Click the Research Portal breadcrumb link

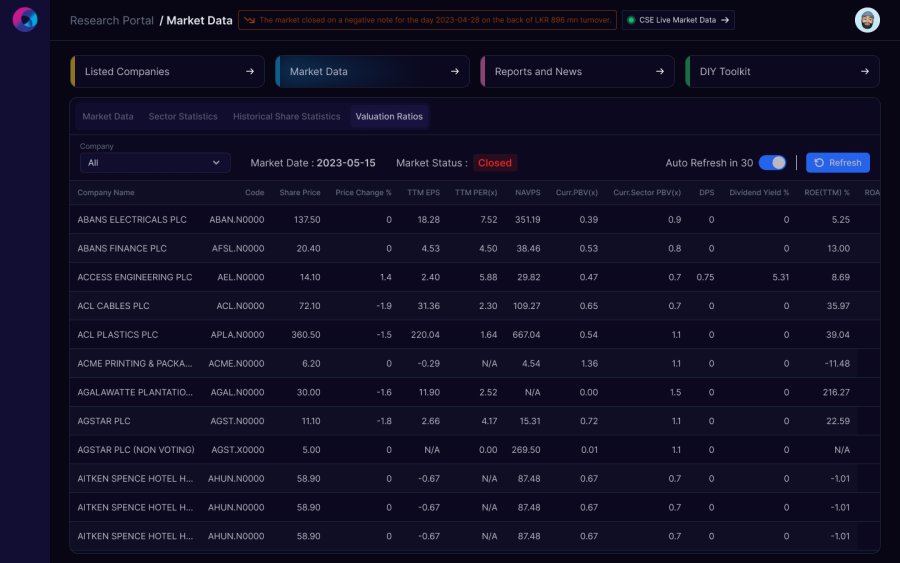point(112,21)
